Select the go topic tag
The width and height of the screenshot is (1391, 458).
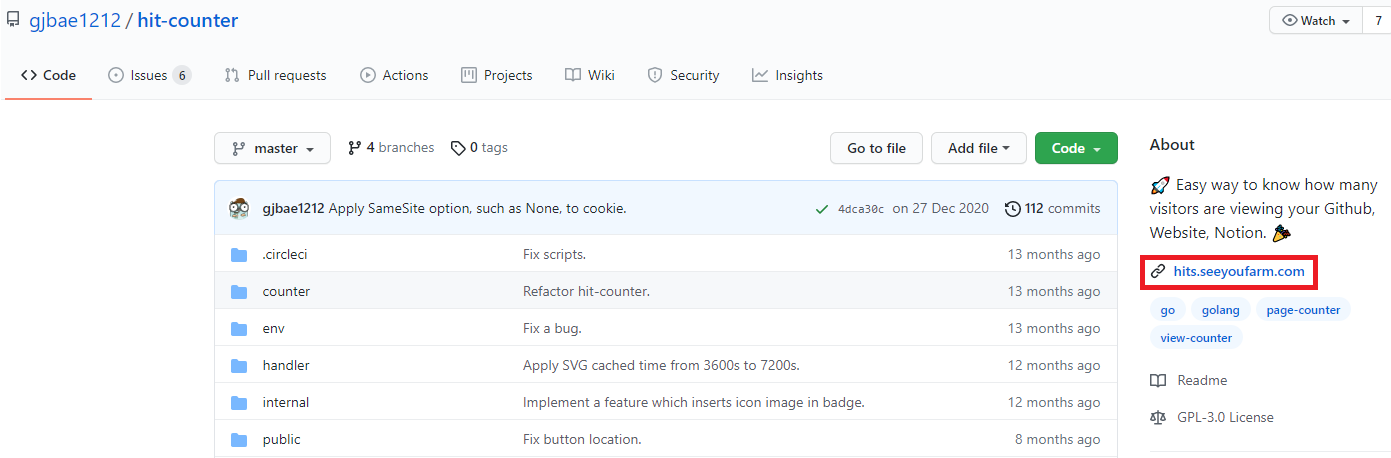[x=1167, y=310]
